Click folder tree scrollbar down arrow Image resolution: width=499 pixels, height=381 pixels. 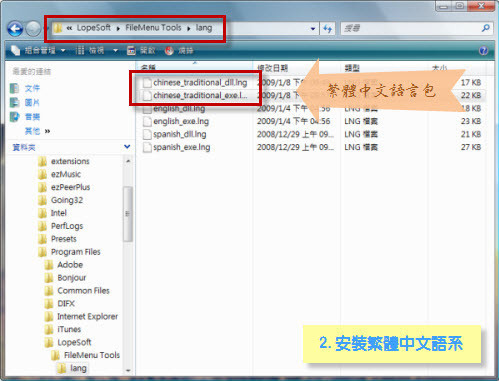[128, 370]
